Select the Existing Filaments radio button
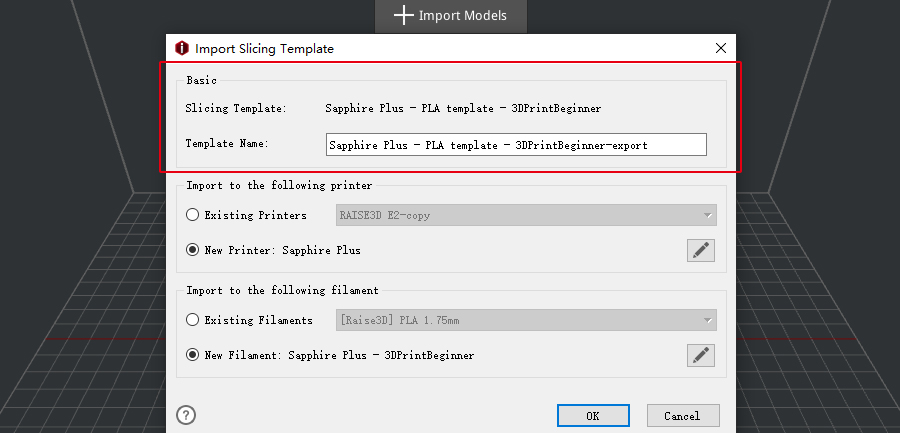900x433 pixels. tap(193, 320)
